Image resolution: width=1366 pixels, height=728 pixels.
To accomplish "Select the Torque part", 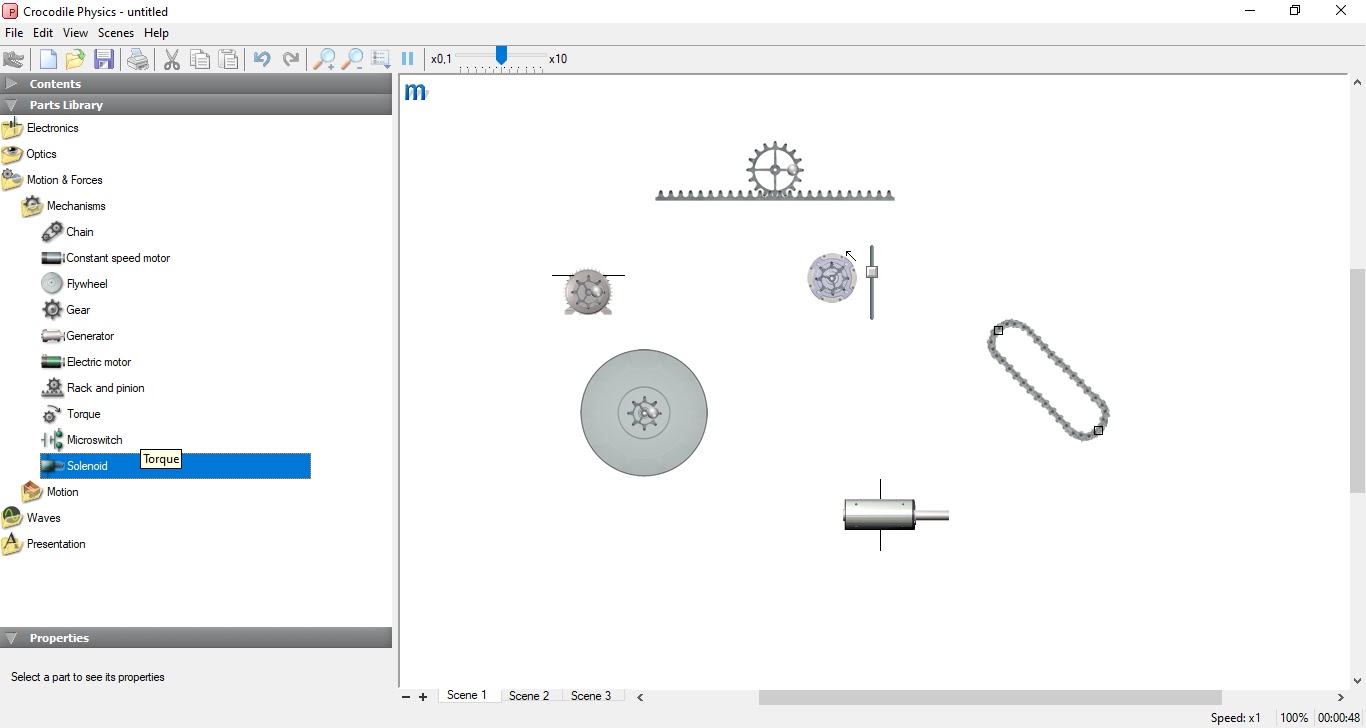I will pyautogui.click(x=71, y=414).
